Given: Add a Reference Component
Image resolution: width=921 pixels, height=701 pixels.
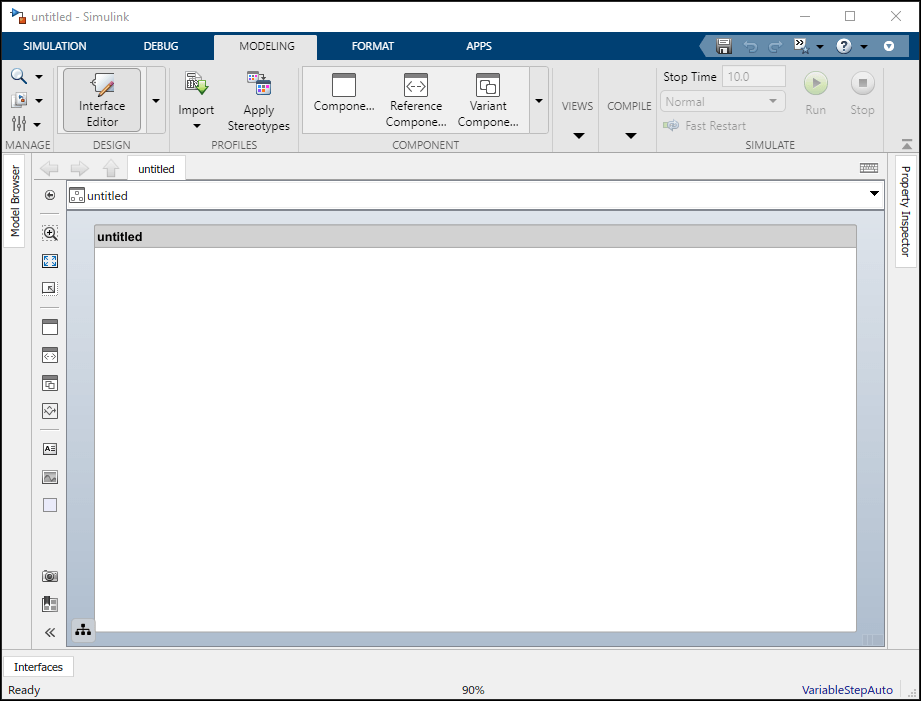Looking at the screenshot, I should click(415, 99).
